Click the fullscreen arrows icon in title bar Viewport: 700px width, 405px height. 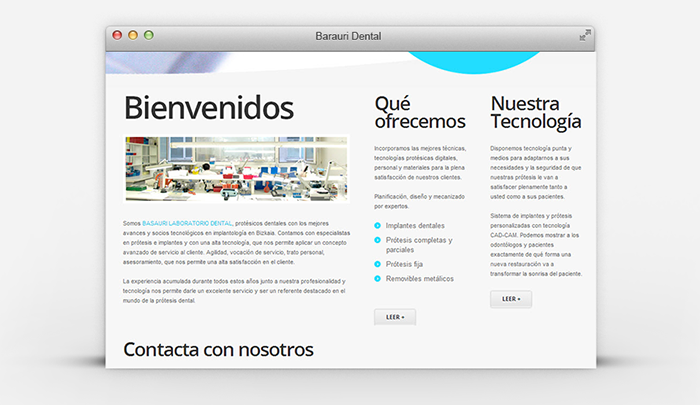[x=585, y=35]
